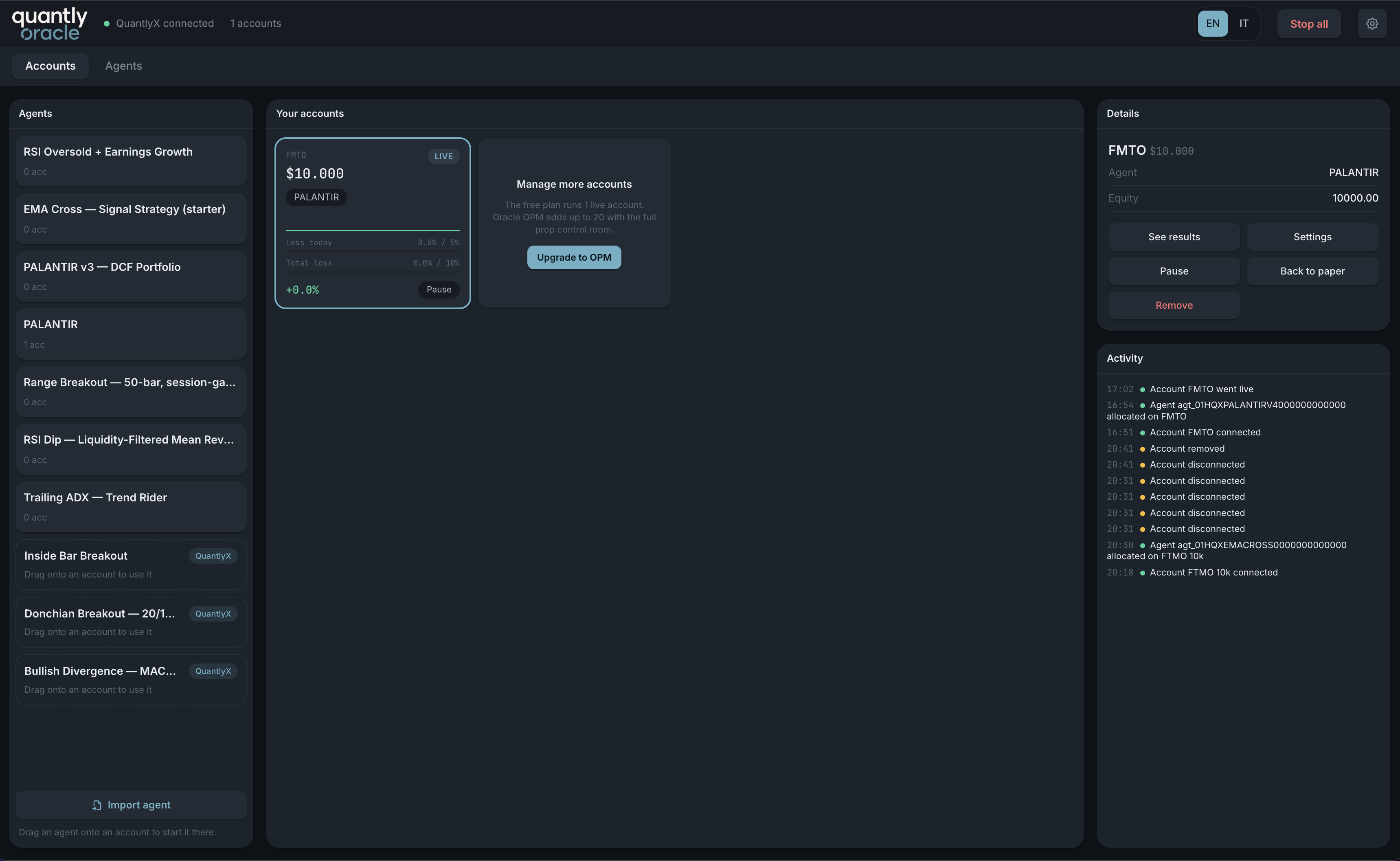Pause the FMTO account from its card
The image size is (1400, 861).
pyautogui.click(x=439, y=289)
